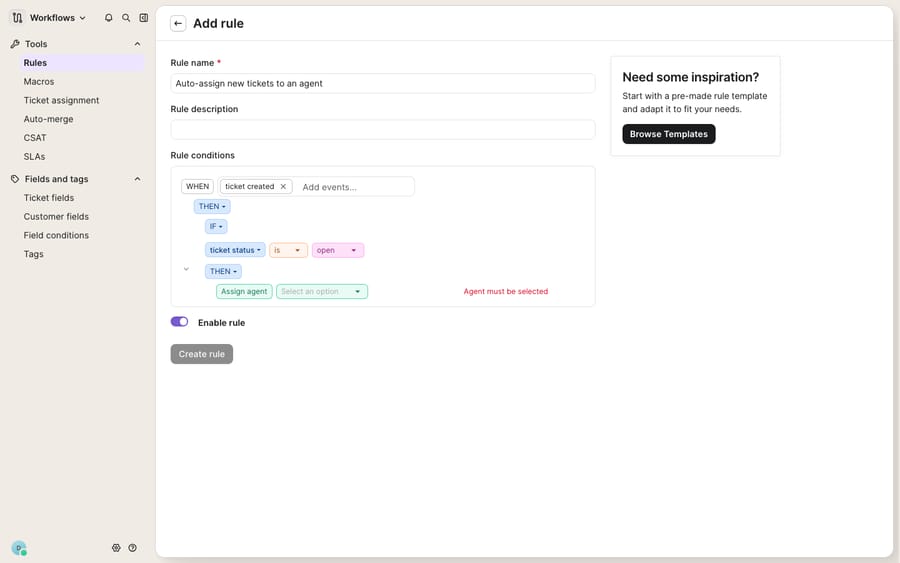Open Macros in the sidebar

pos(38,81)
